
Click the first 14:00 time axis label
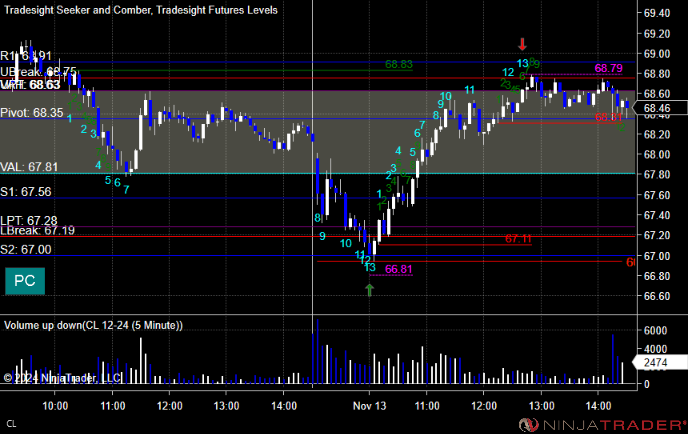[x=284, y=406]
